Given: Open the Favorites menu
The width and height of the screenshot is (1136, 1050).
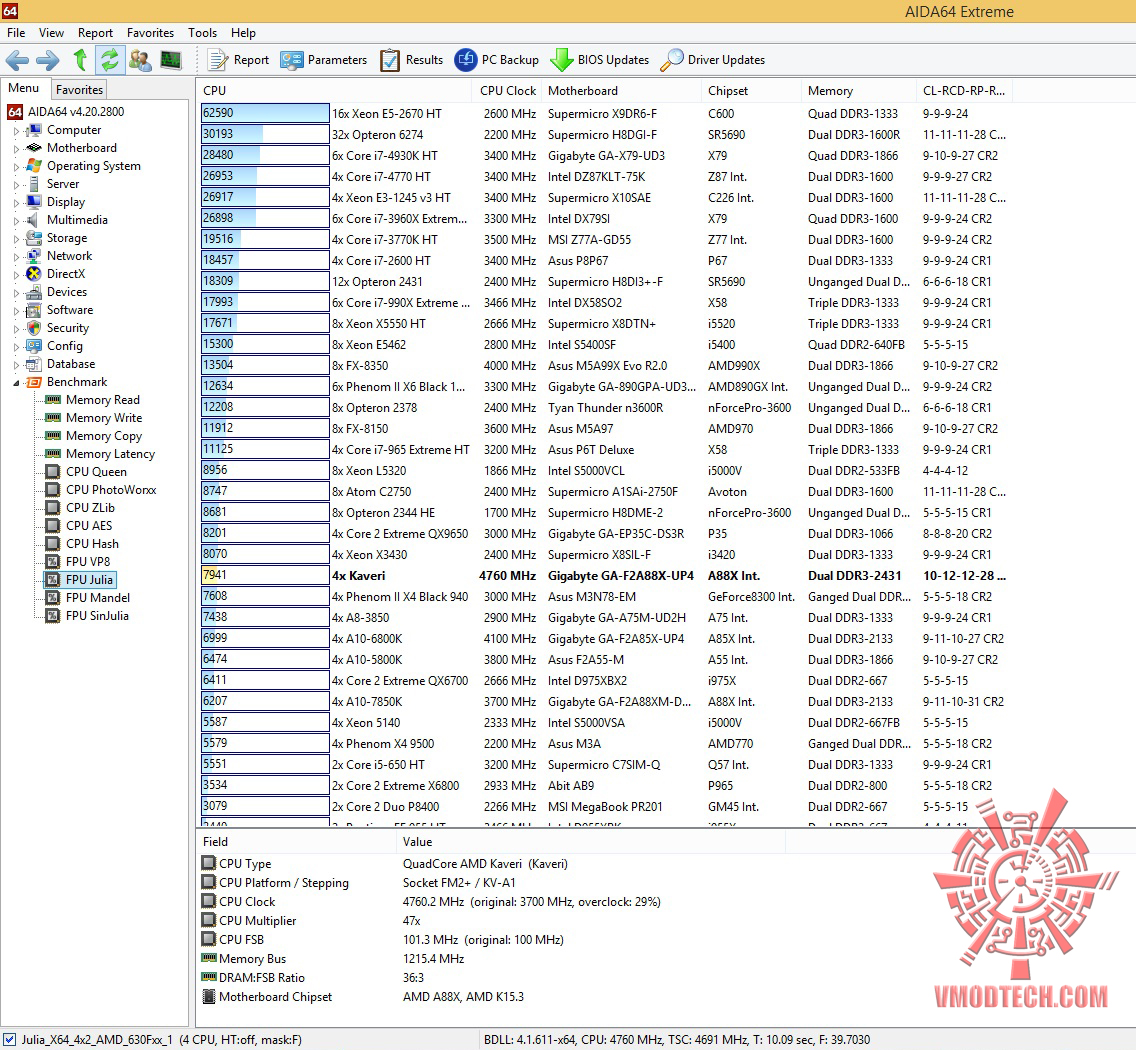Looking at the screenshot, I should click(151, 33).
